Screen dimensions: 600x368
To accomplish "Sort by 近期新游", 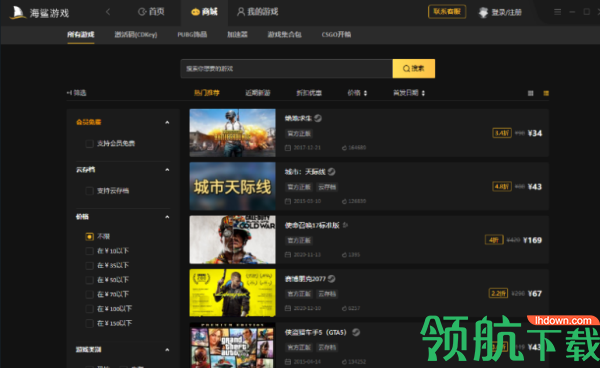I will tap(258, 93).
